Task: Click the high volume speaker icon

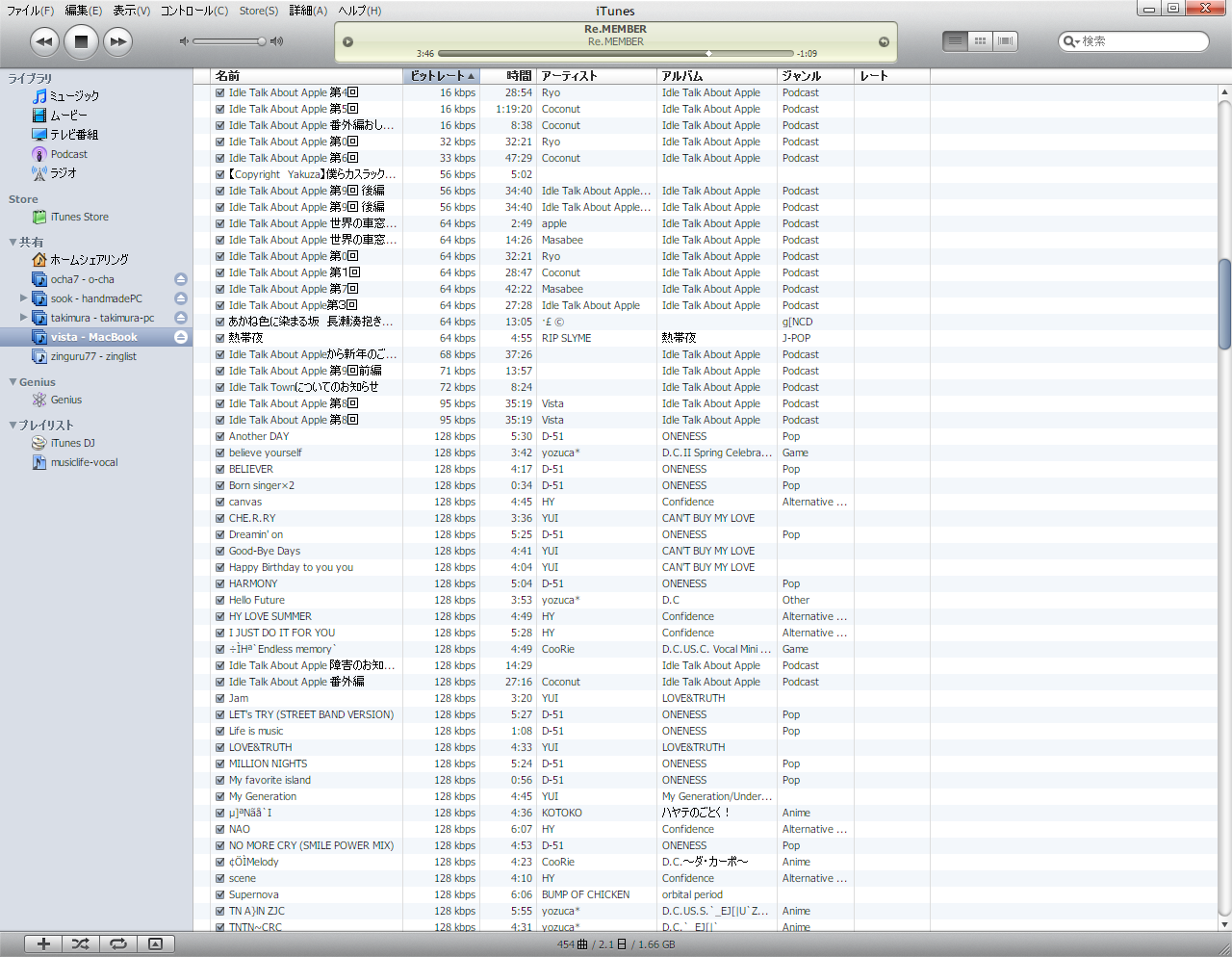Action: coord(277,41)
